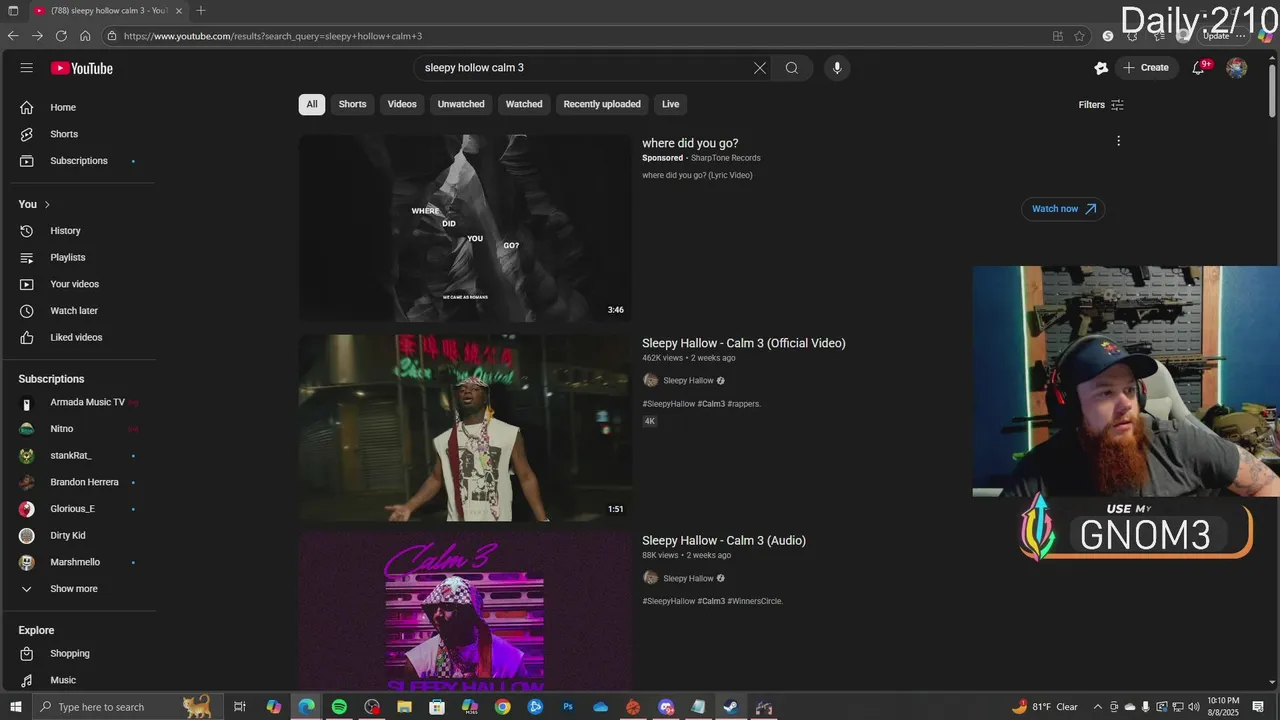Open Your videos
This screenshot has height=720, width=1280.
pos(84,284)
